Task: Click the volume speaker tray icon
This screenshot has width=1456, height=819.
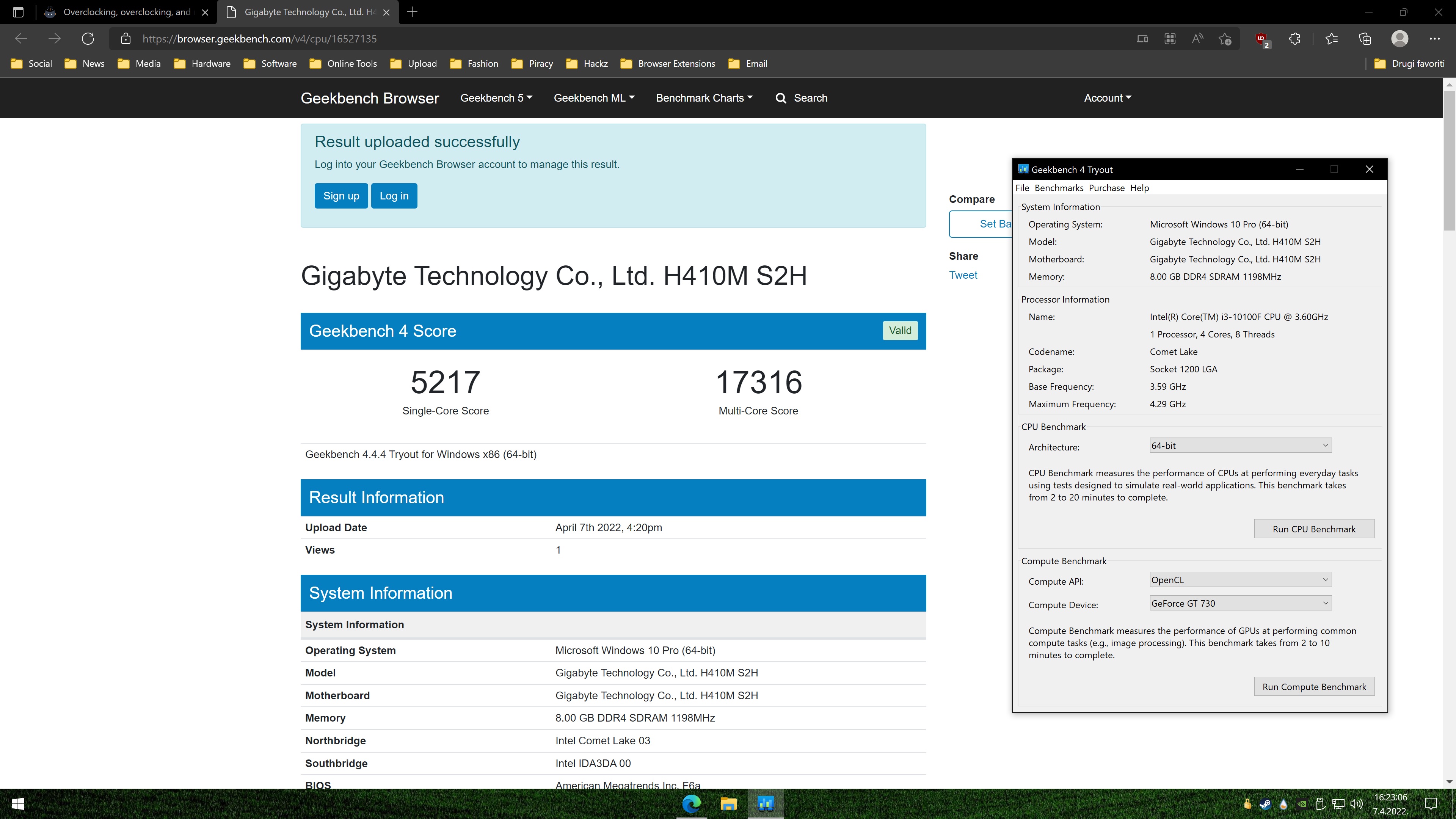Action: coord(1356,804)
